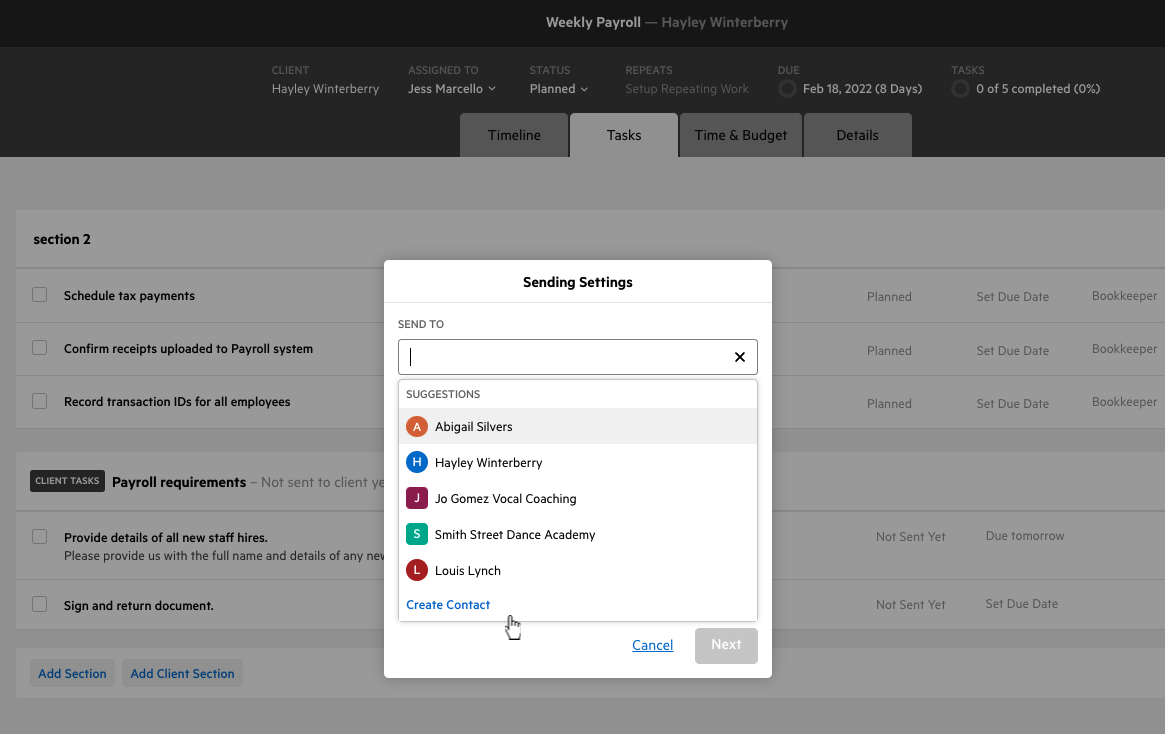Choose Hayley Winterberry blue avatar icon
Viewport: 1165px width, 734px height.
(417, 462)
